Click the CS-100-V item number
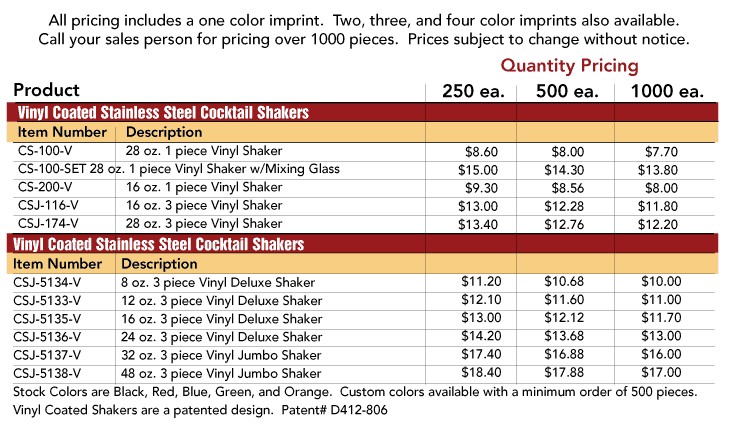The width and height of the screenshot is (729, 428). point(45,151)
